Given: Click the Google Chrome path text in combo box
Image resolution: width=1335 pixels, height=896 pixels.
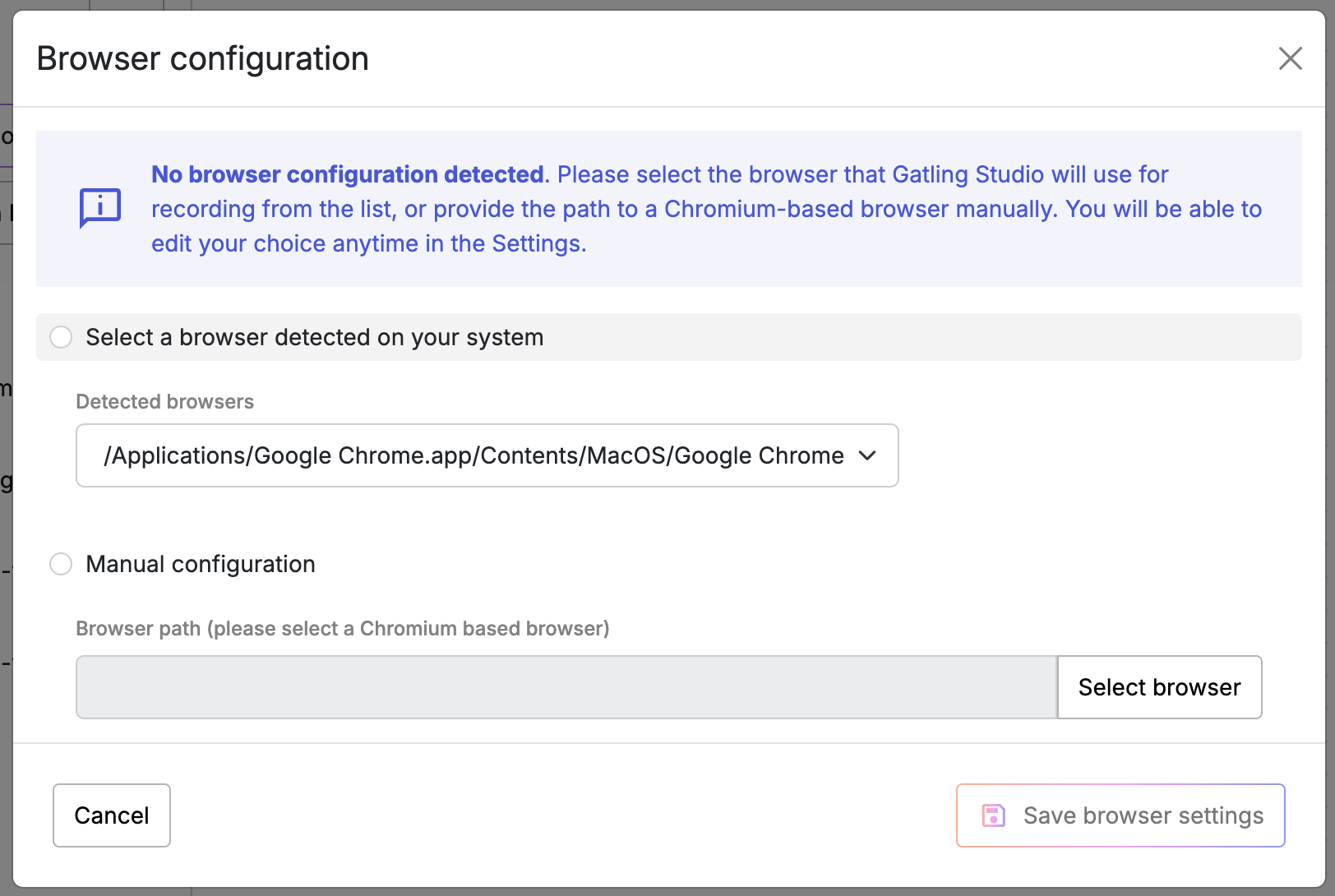Looking at the screenshot, I should [473, 455].
